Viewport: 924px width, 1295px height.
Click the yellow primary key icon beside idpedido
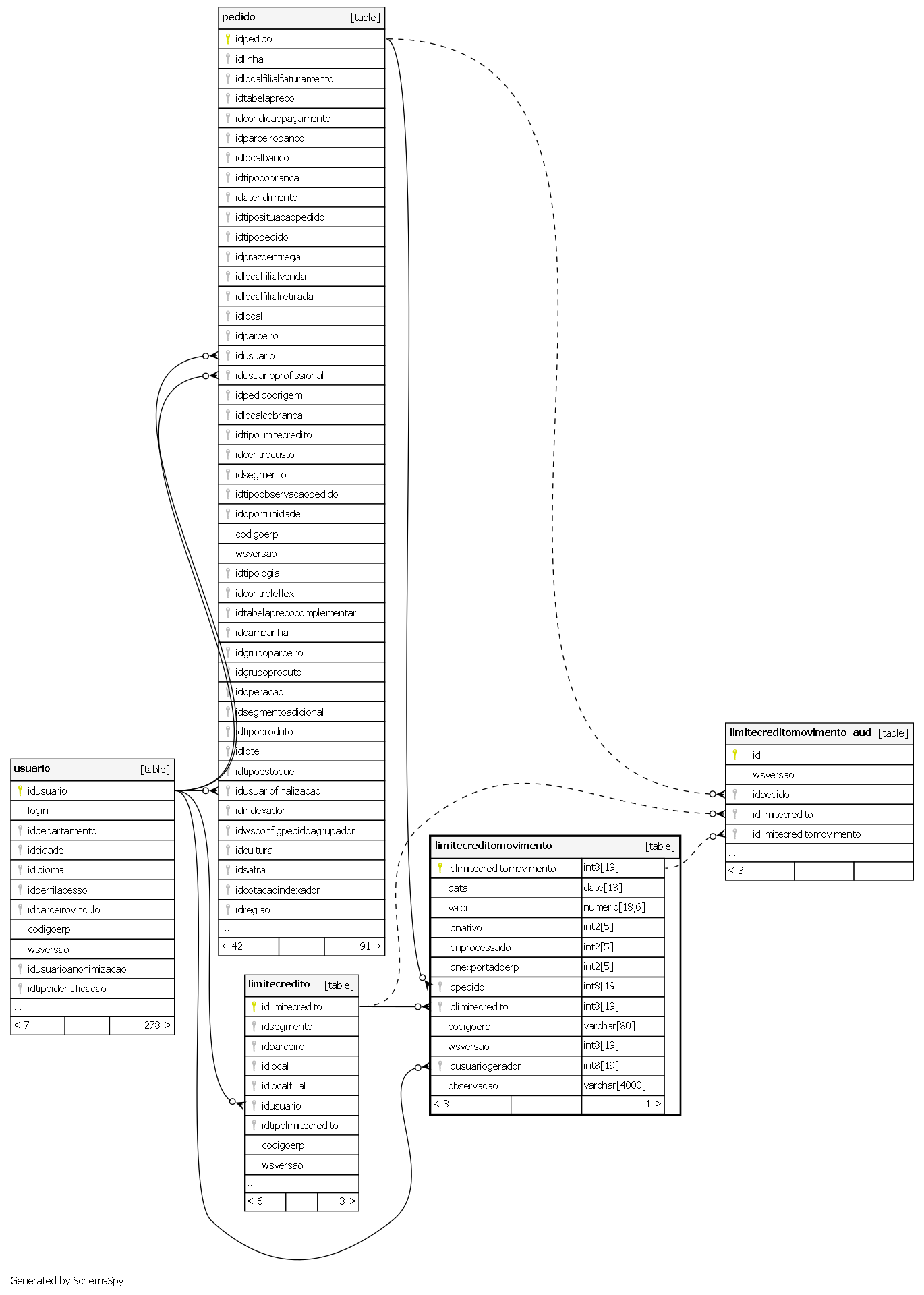(228, 39)
